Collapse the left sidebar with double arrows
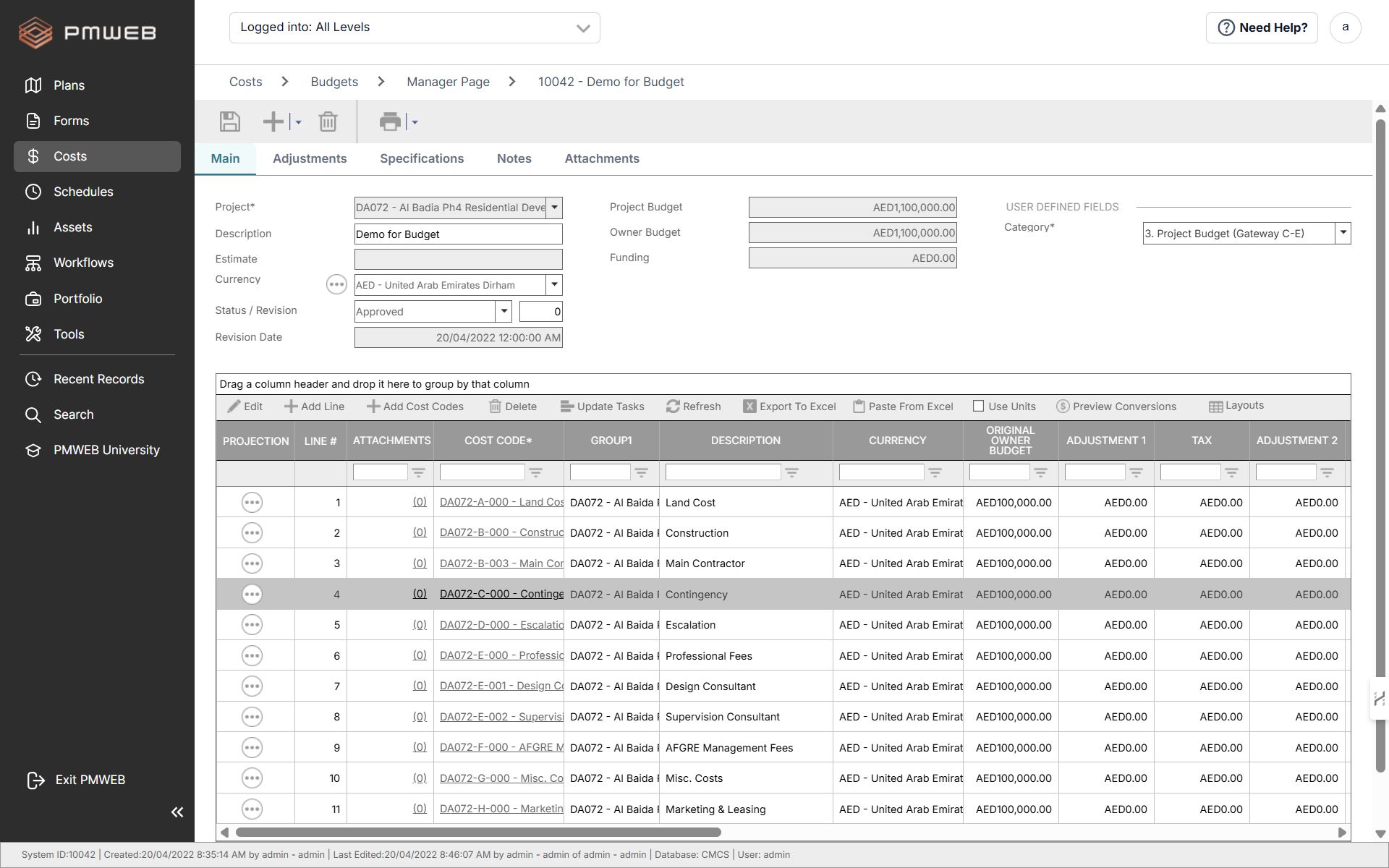The width and height of the screenshot is (1389, 868). coord(177,812)
